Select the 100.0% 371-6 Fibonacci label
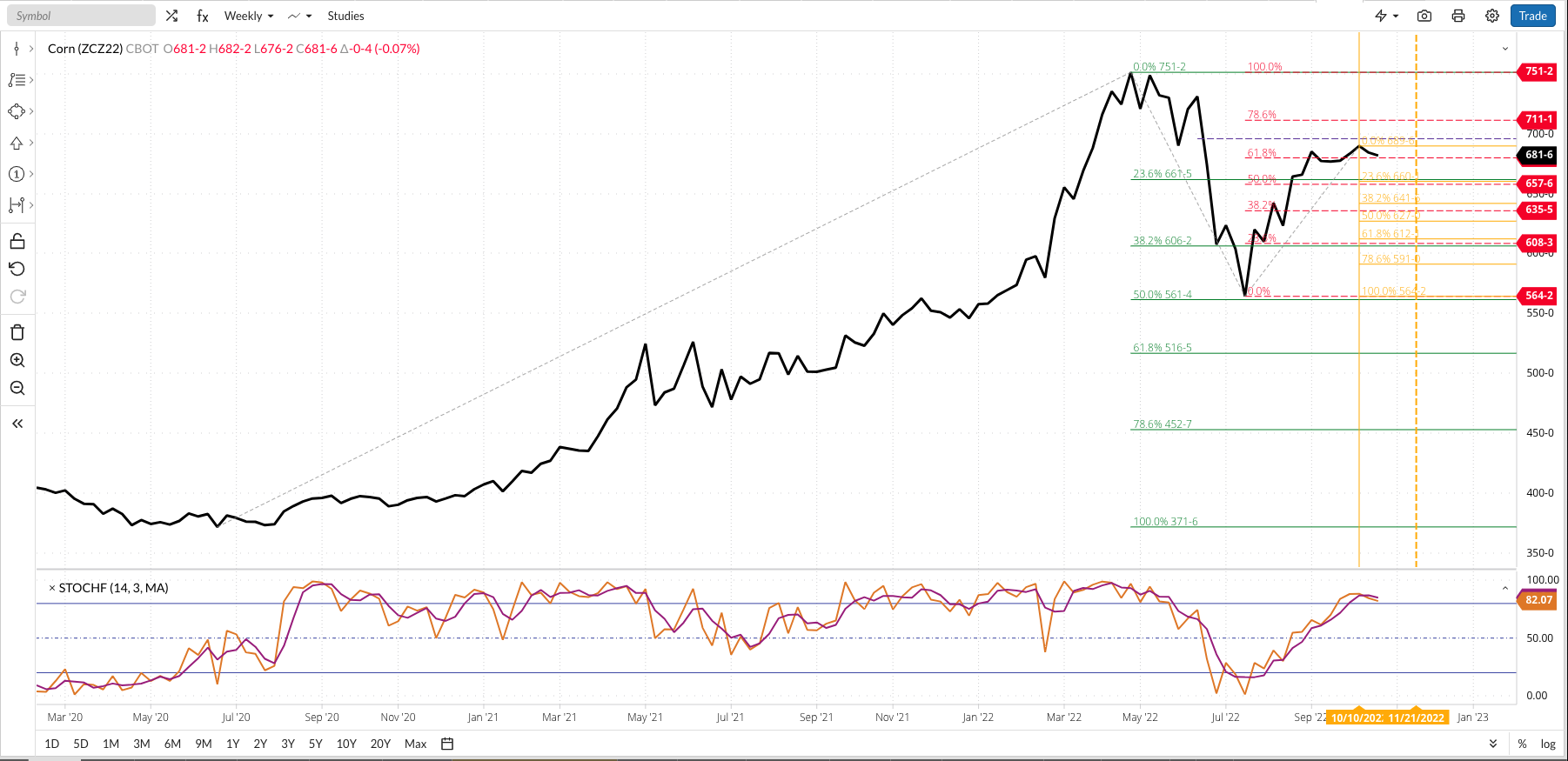The height and width of the screenshot is (761, 1568). click(x=1165, y=522)
